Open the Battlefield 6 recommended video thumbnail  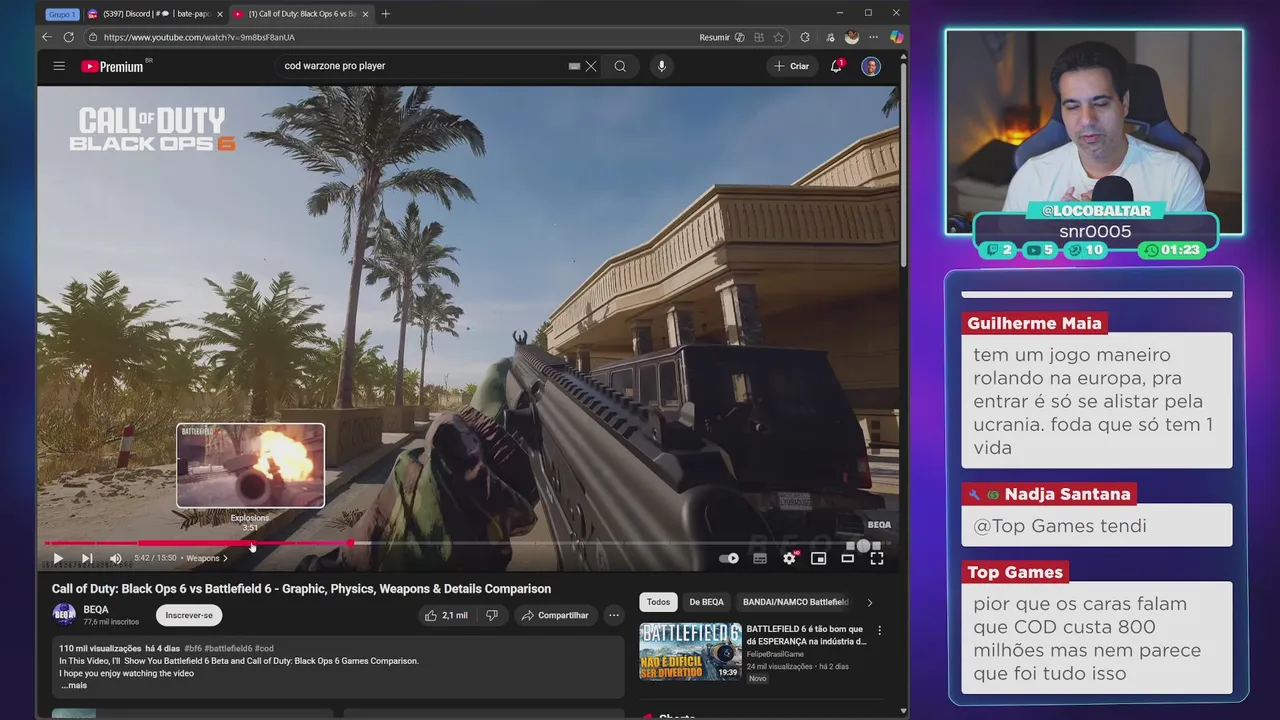pos(691,652)
